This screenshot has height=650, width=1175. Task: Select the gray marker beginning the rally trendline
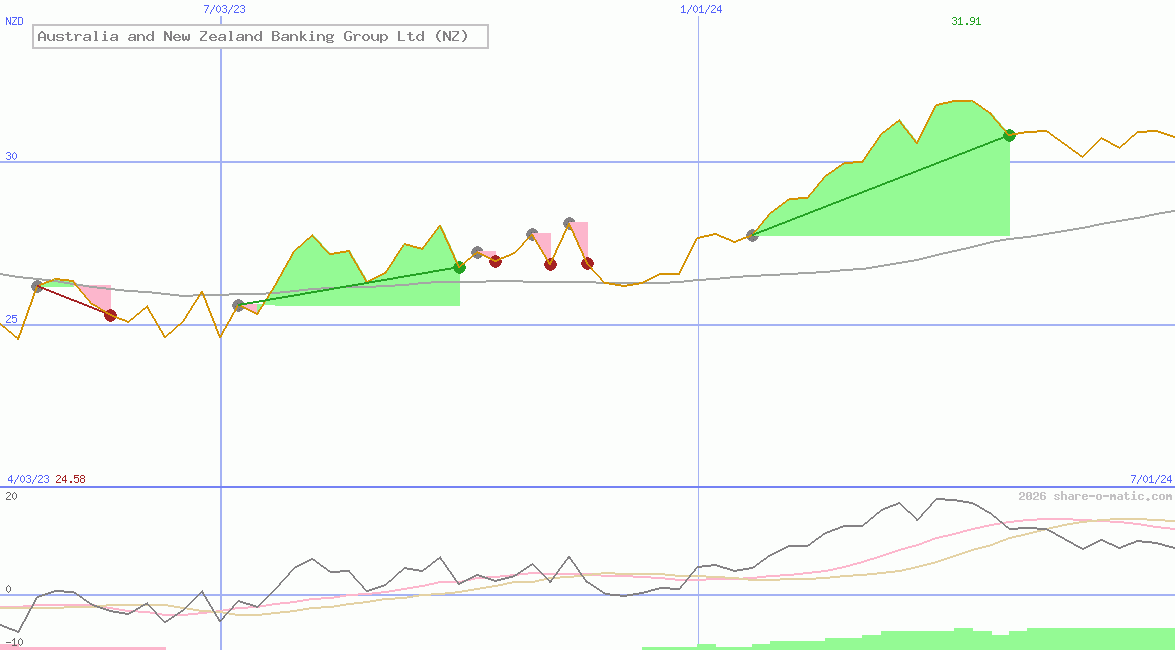pos(751,236)
